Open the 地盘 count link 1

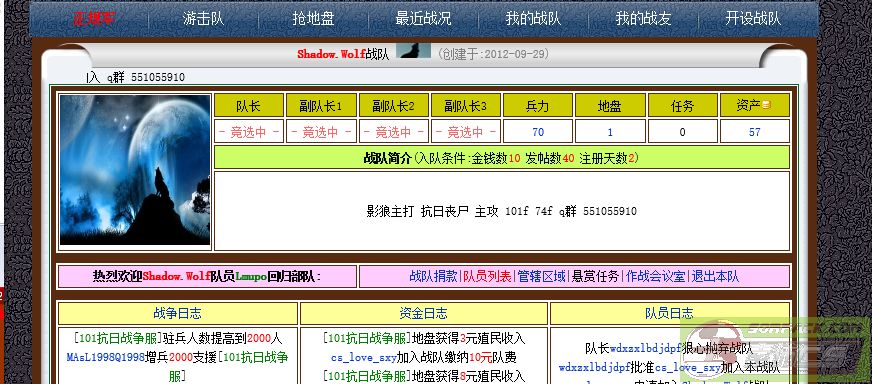[610, 132]
